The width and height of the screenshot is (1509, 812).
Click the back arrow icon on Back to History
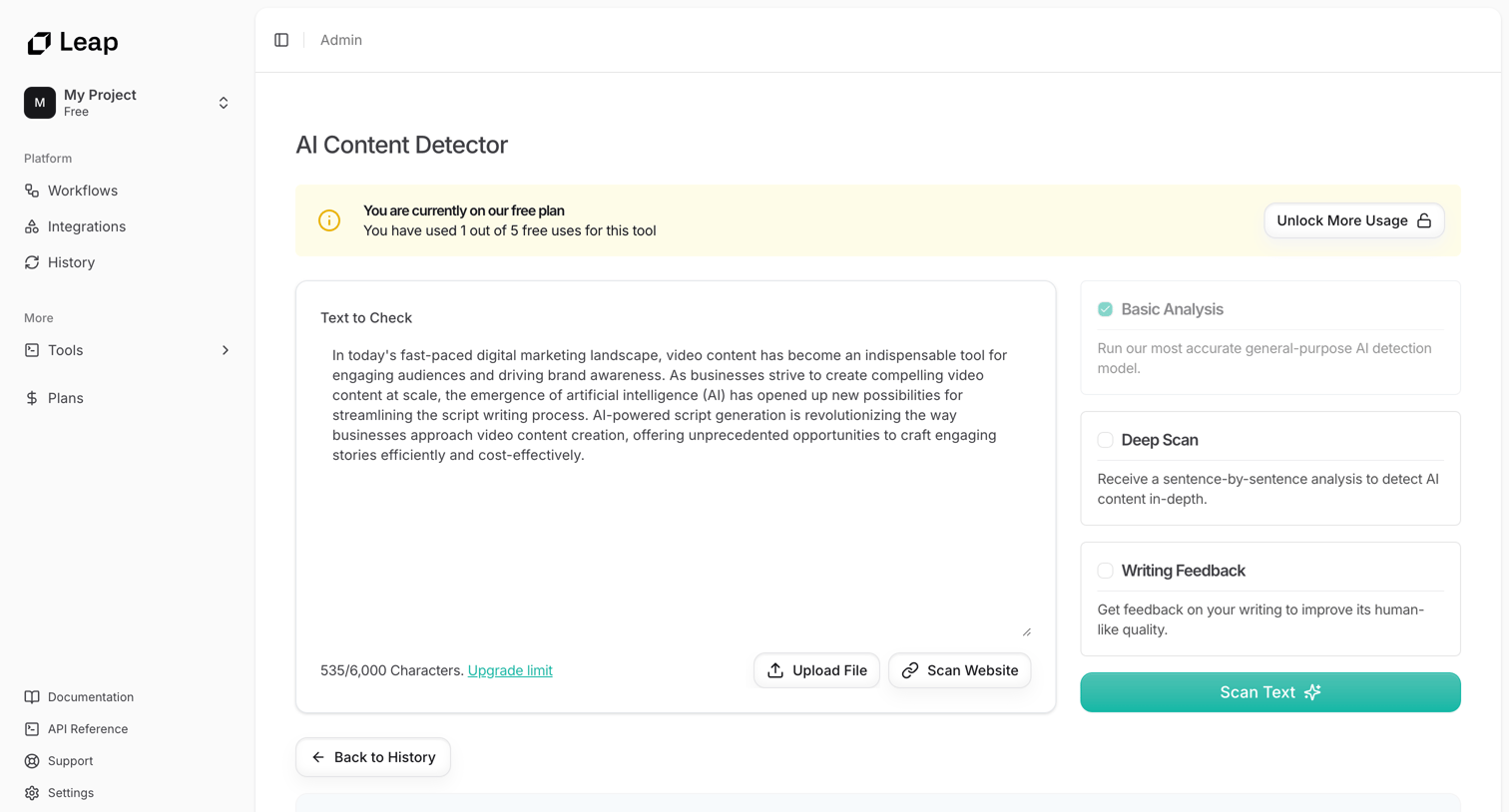(317, 757)
